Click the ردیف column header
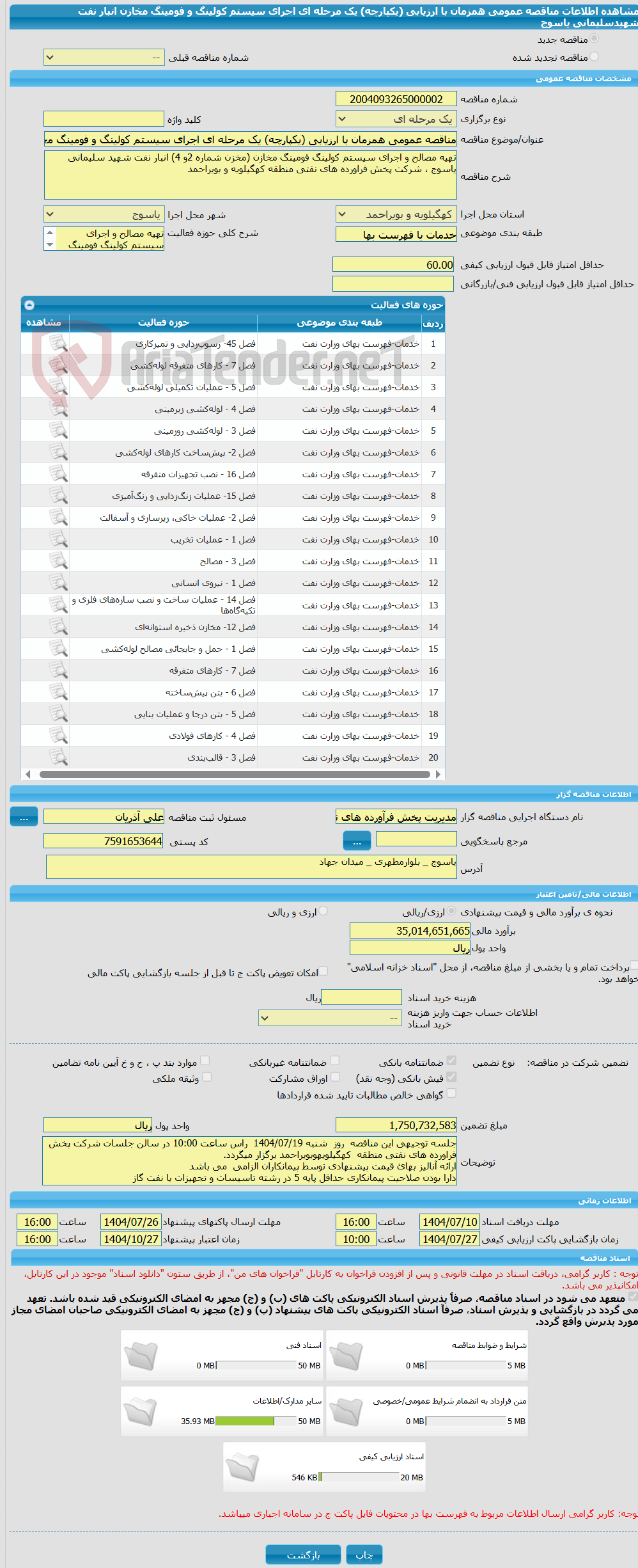The image size is (638, 1568). (433, 323)
